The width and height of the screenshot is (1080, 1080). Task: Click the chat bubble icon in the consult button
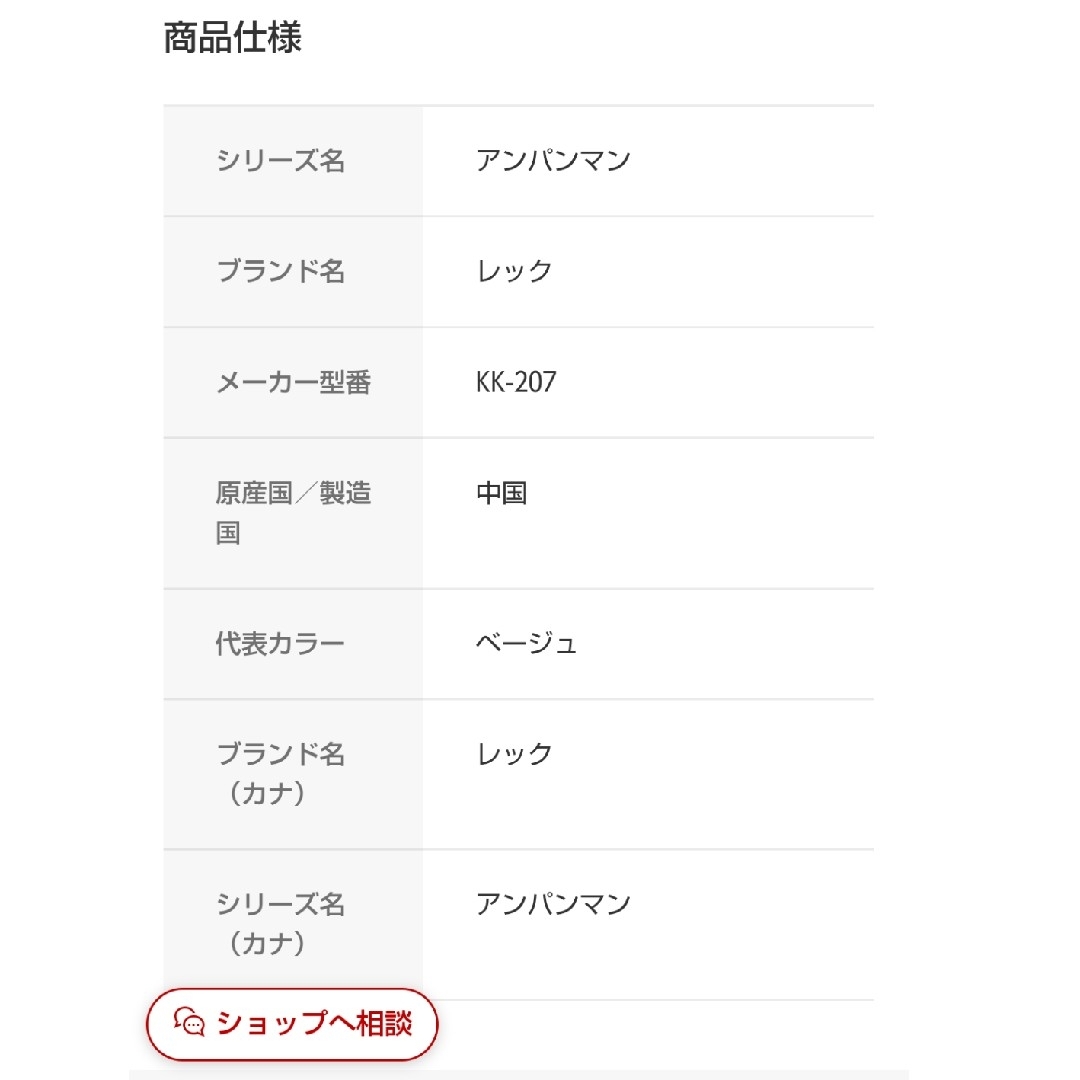coord(189,1022)
